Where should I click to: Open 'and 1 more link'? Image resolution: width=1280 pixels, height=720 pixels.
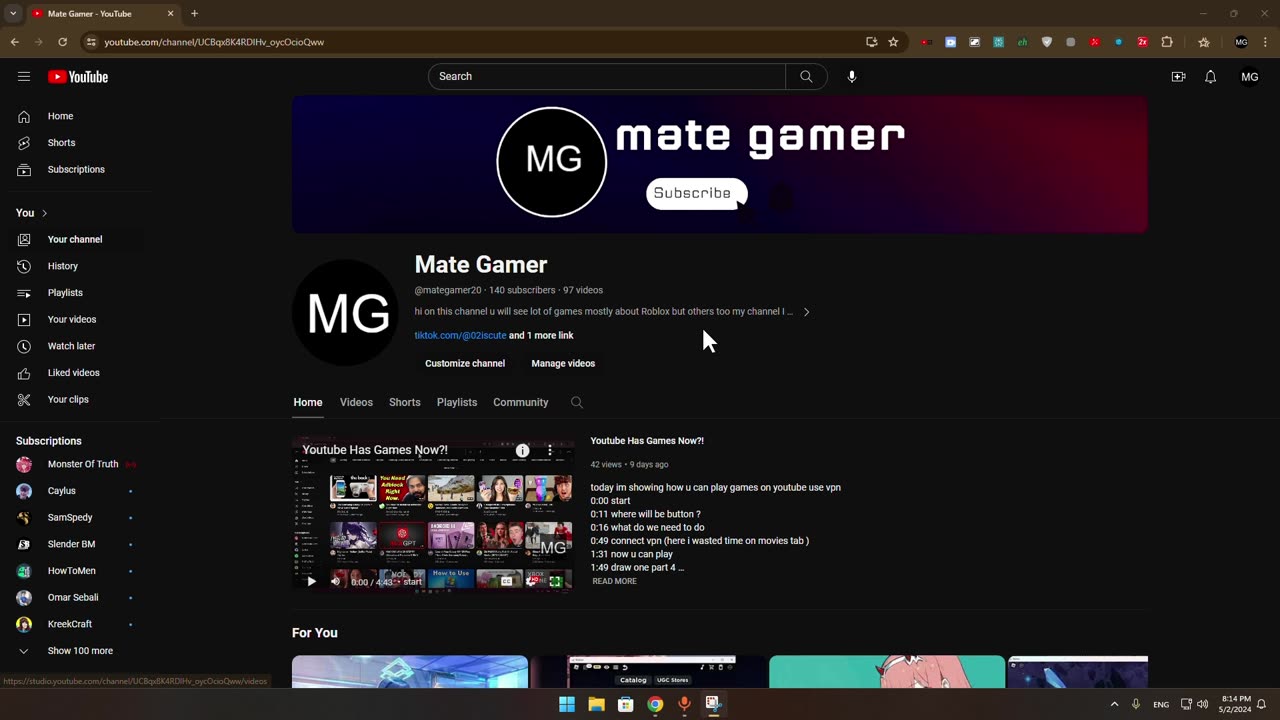coord(541,336)
